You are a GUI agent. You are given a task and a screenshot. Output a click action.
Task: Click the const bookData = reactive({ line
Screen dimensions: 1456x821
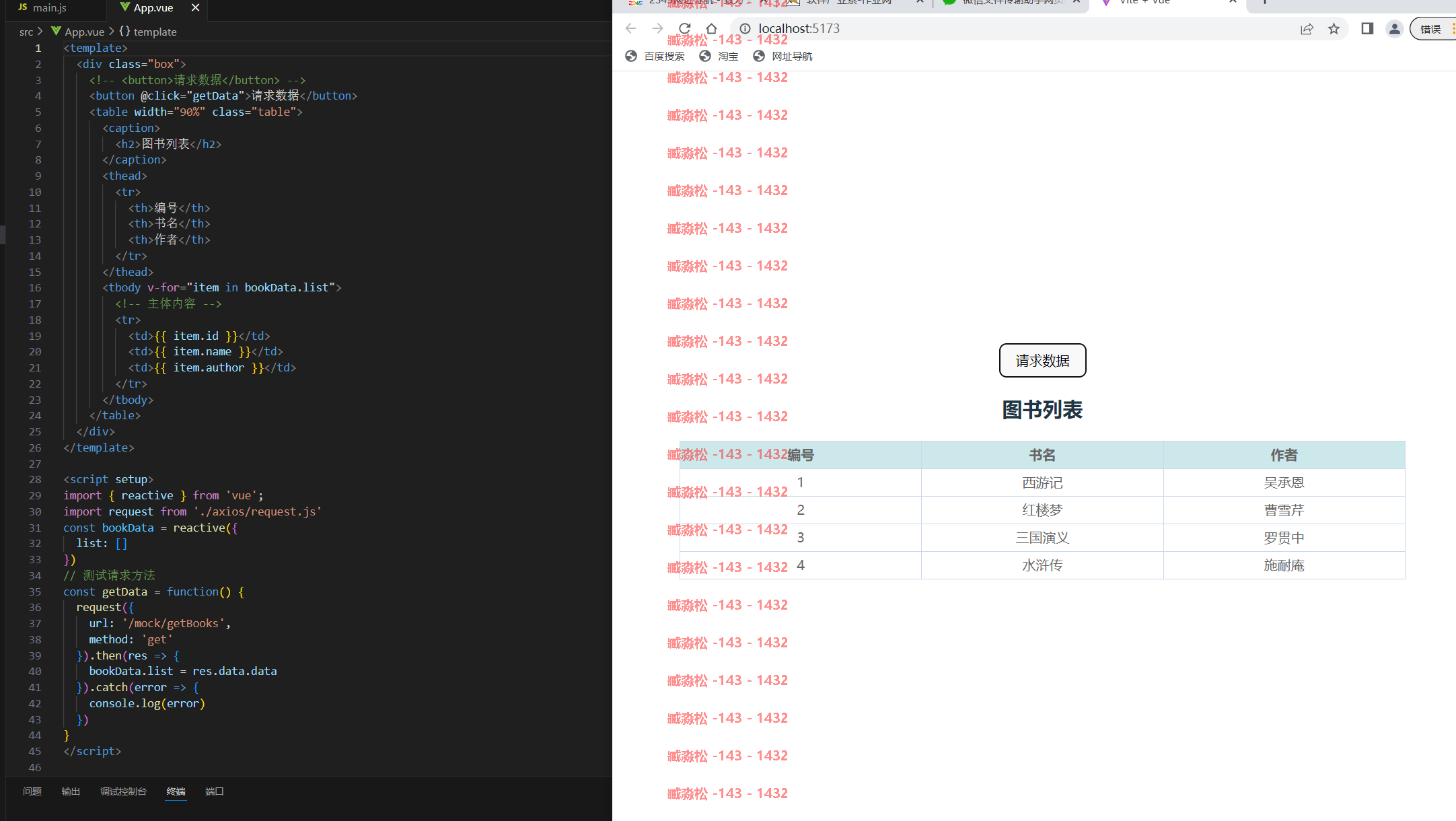151,528
